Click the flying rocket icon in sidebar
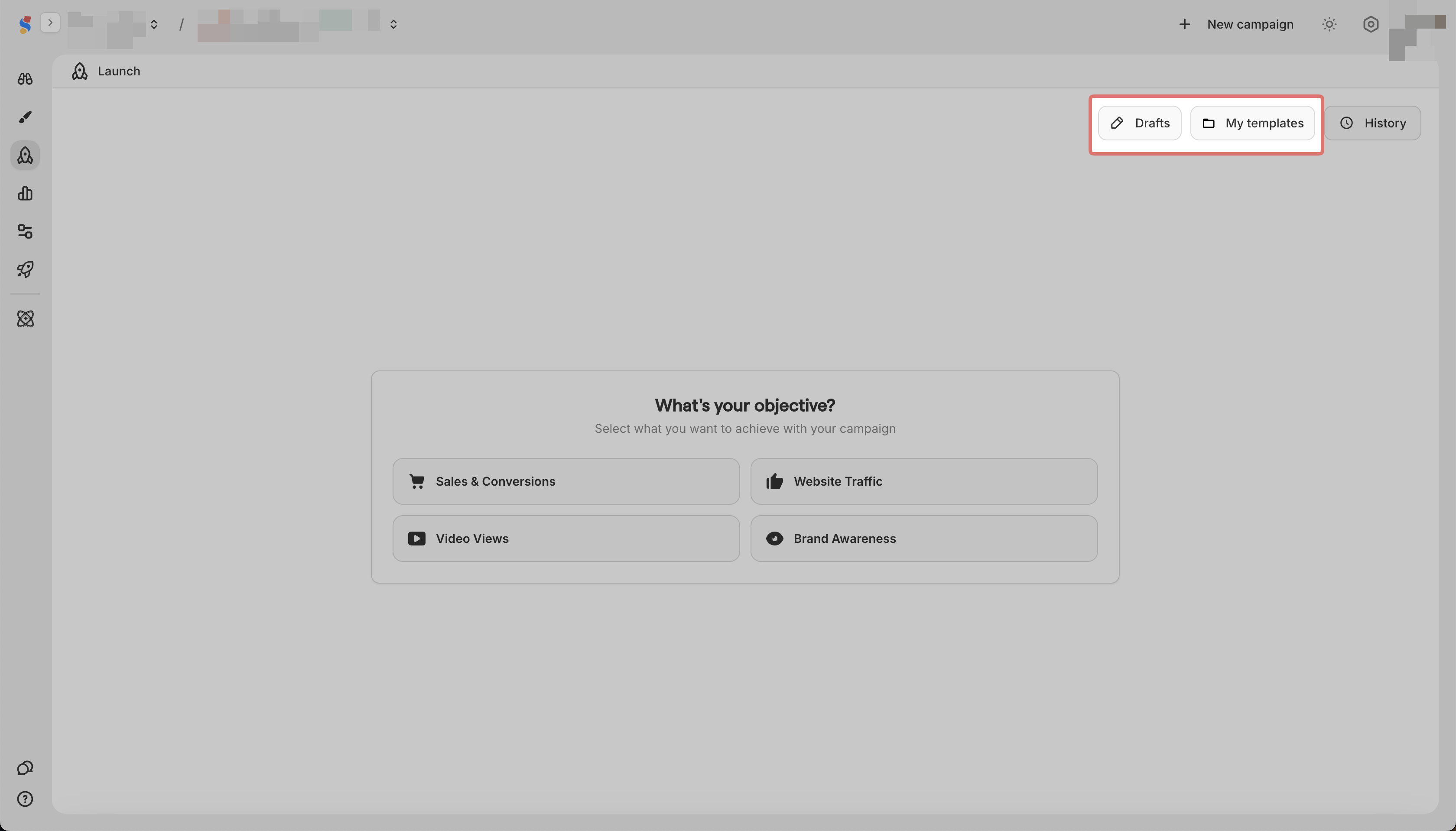 click(x=25, y=269)
